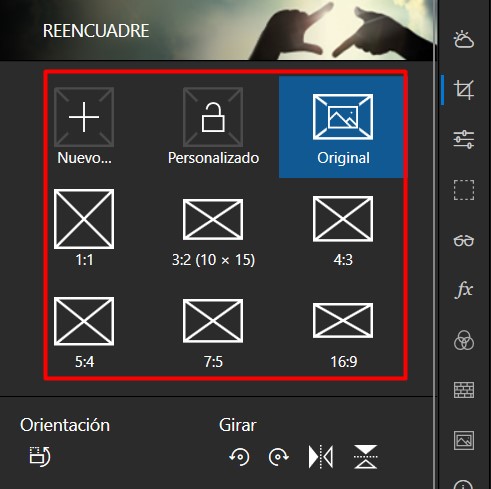Open the picture frame panel
The height and width of the screenshot is (489, 491).
[464, 440]
